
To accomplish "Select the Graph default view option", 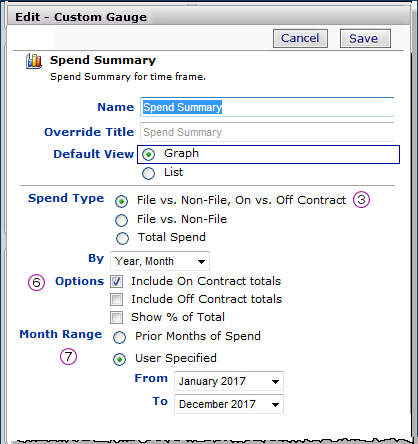I will point(148,154).
